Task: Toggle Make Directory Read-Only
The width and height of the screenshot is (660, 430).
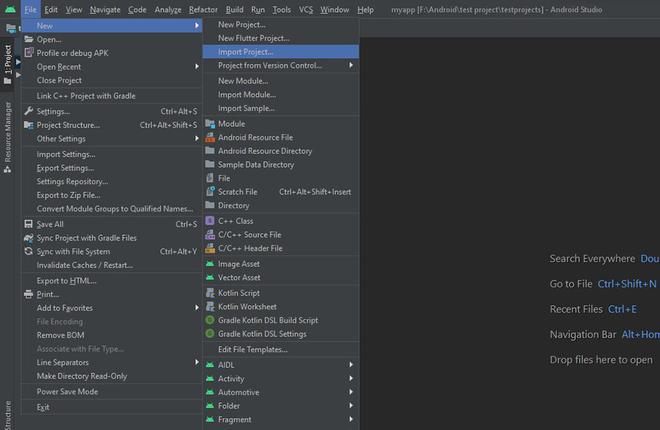Action: [82, 376]
